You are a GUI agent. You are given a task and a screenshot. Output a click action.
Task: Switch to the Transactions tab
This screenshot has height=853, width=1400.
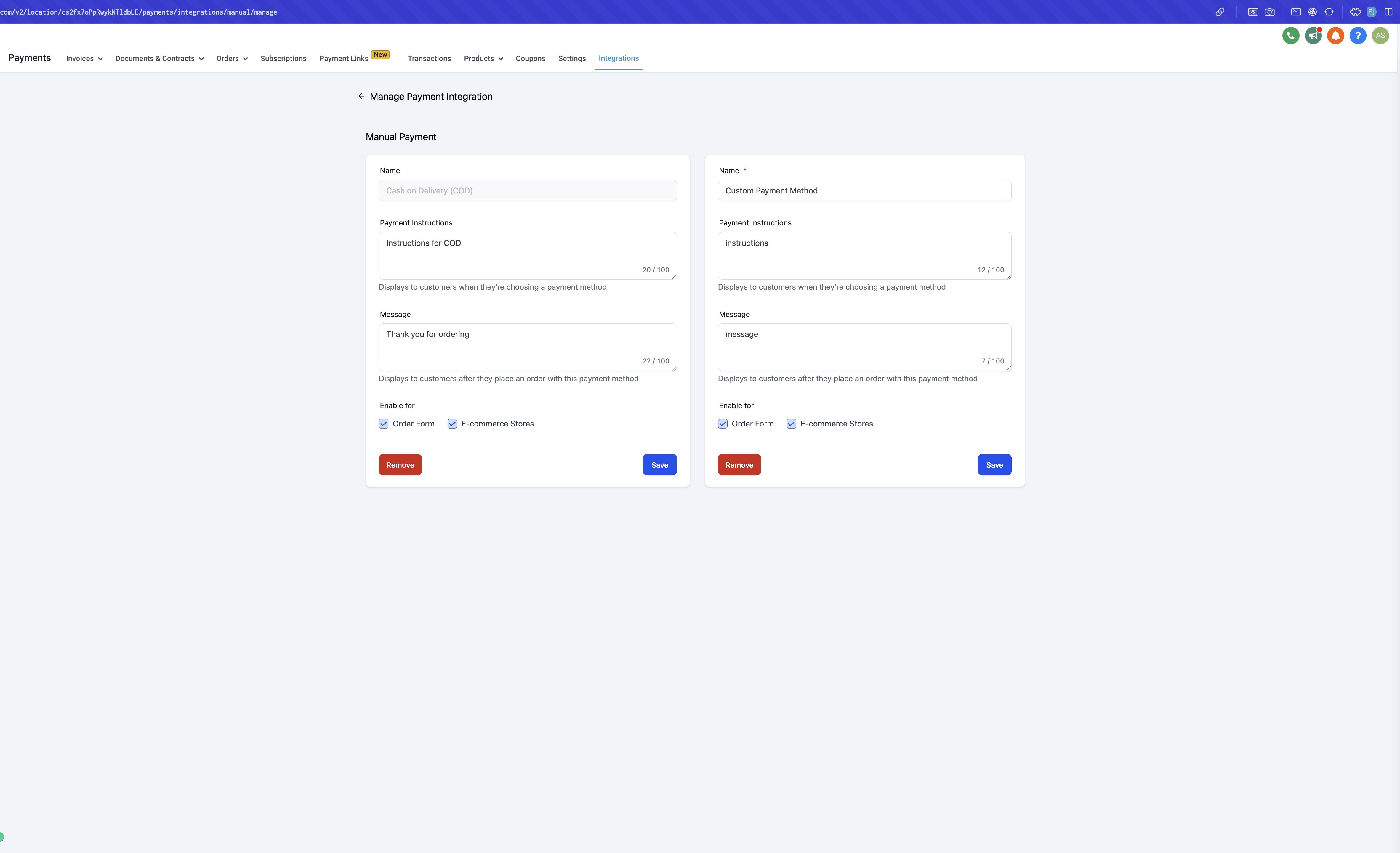click(x=429, y=59)
